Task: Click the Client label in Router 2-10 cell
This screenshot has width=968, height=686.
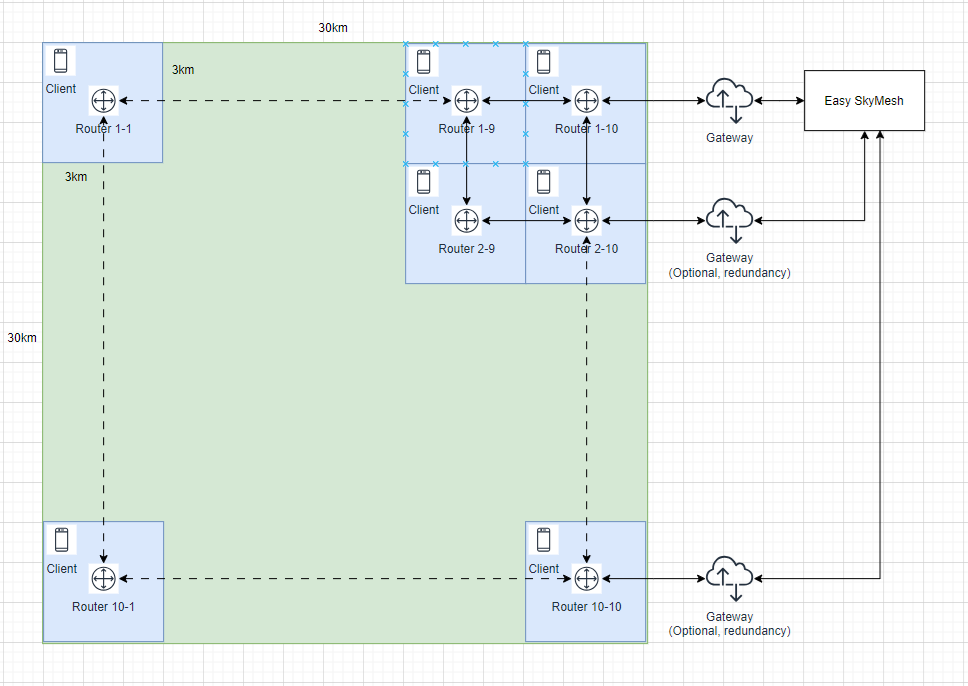Action: [543, 210]
